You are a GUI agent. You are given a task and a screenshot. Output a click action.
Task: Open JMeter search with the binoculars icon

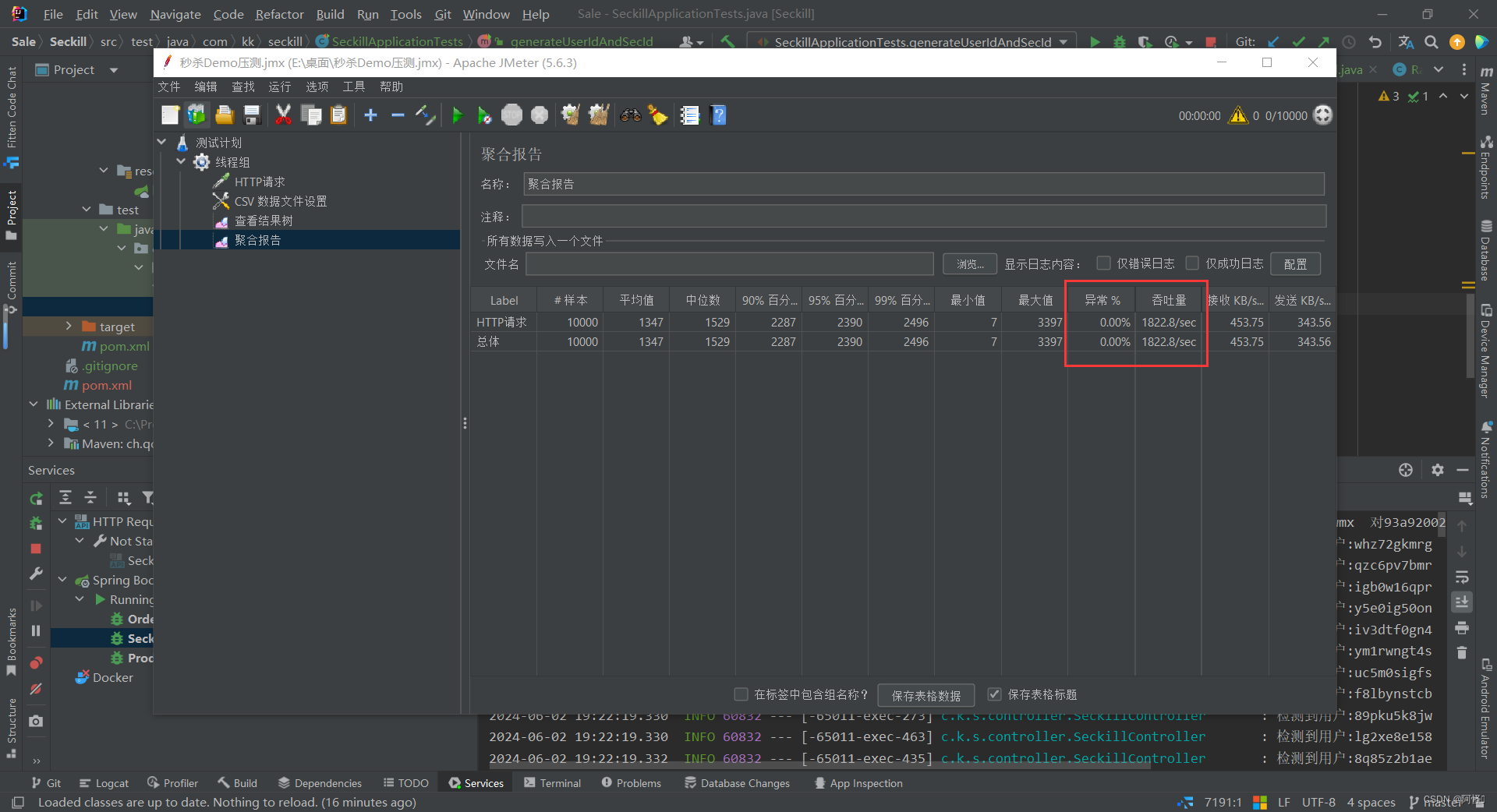630,115
